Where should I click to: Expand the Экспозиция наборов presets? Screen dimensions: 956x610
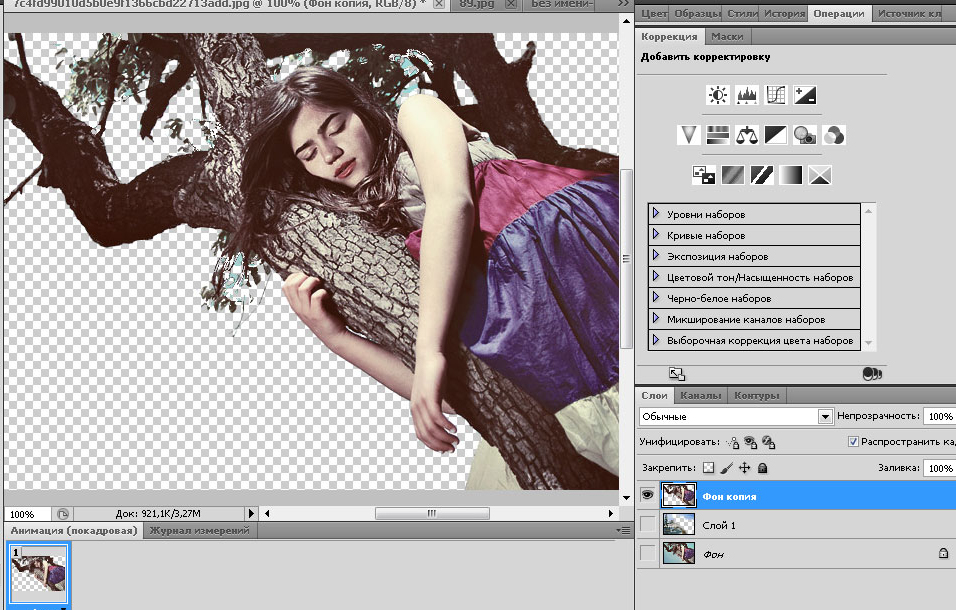656,255
